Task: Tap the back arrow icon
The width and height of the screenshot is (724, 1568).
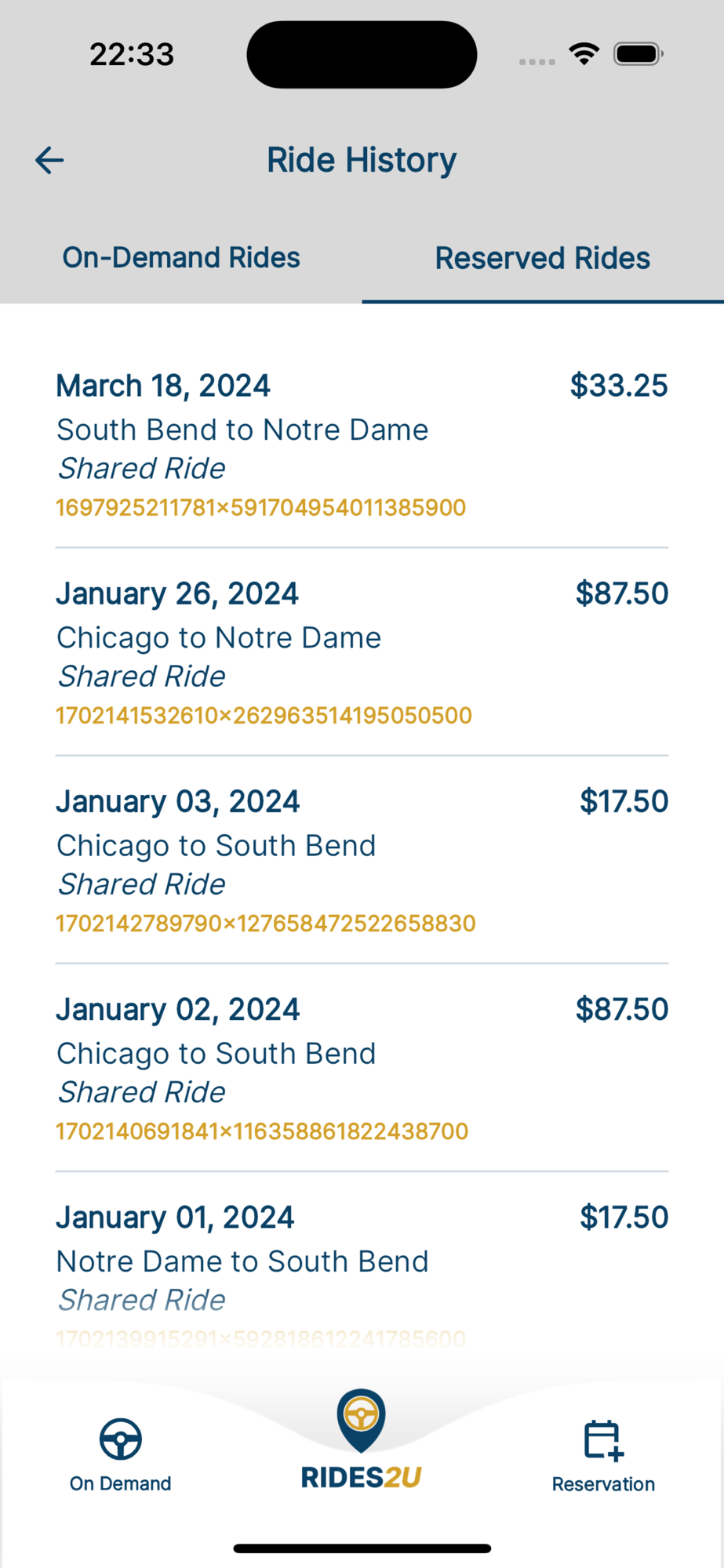Action: 49,160
